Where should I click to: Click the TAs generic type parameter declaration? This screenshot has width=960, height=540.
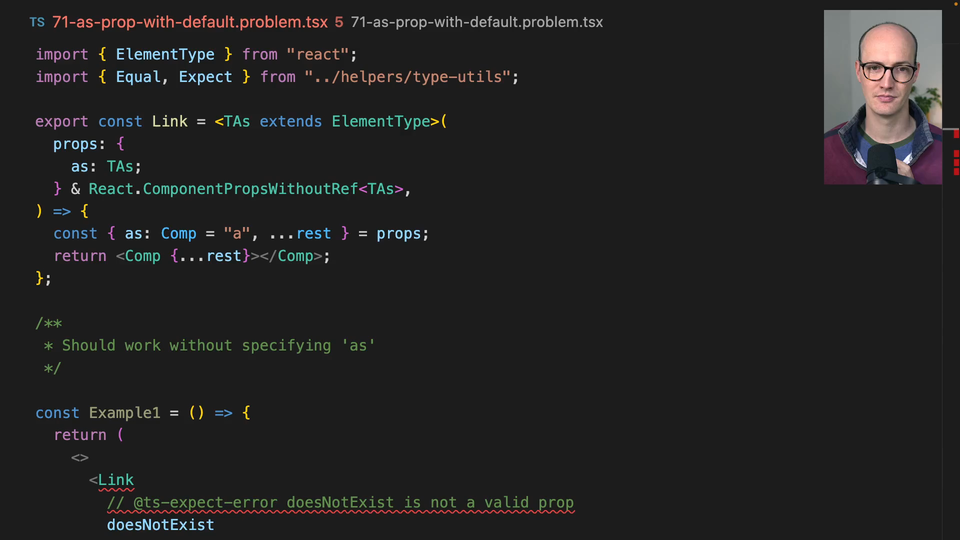click(x=237, y=121)
